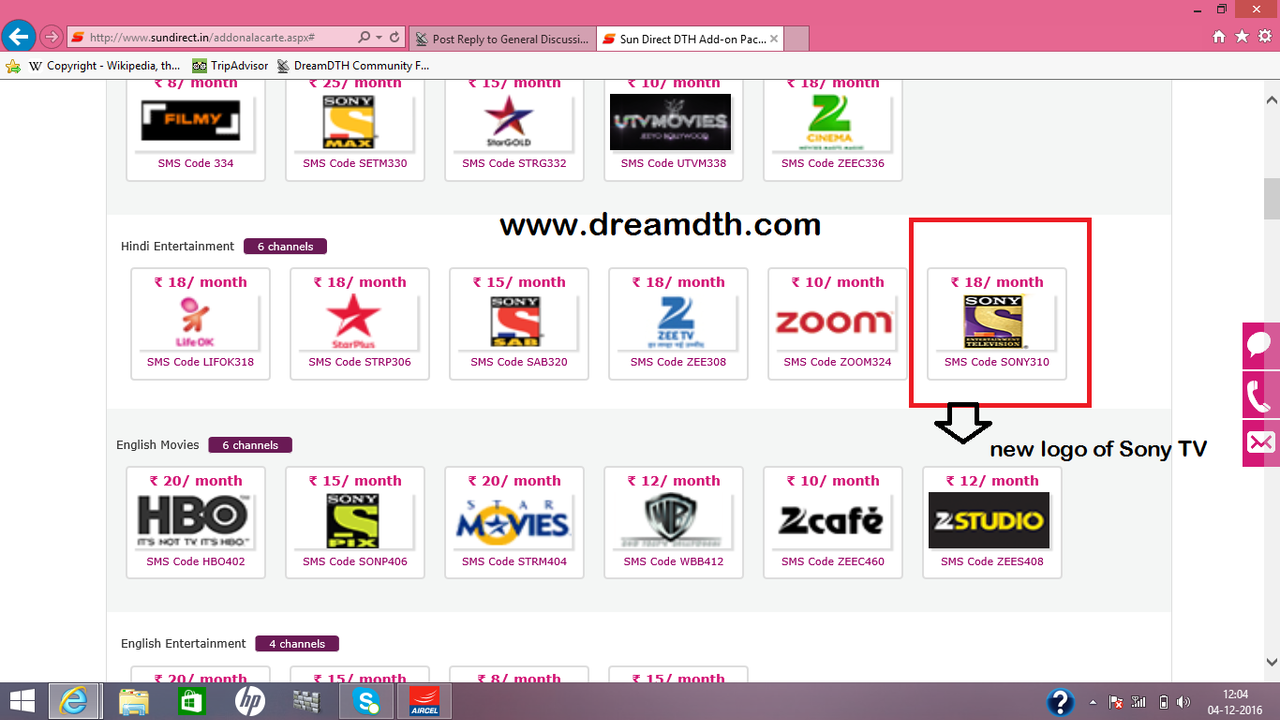Screen dimensions: 1280x720
Task: Open the phone call side widget
Action: 1261,395
